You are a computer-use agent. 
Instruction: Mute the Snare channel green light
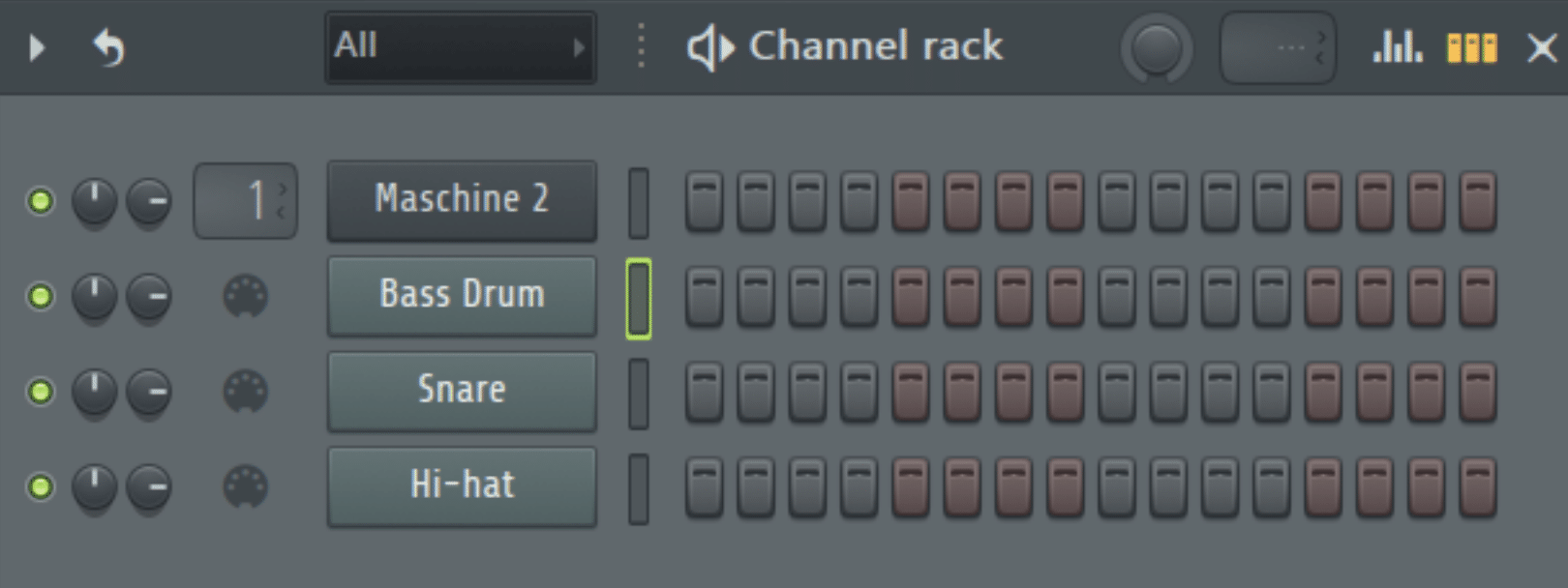(x=41, y=392)
